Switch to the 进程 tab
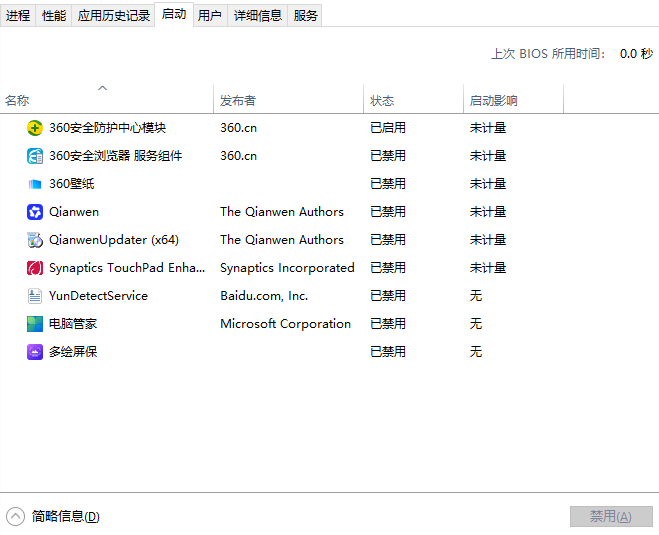 pos(18,16)
